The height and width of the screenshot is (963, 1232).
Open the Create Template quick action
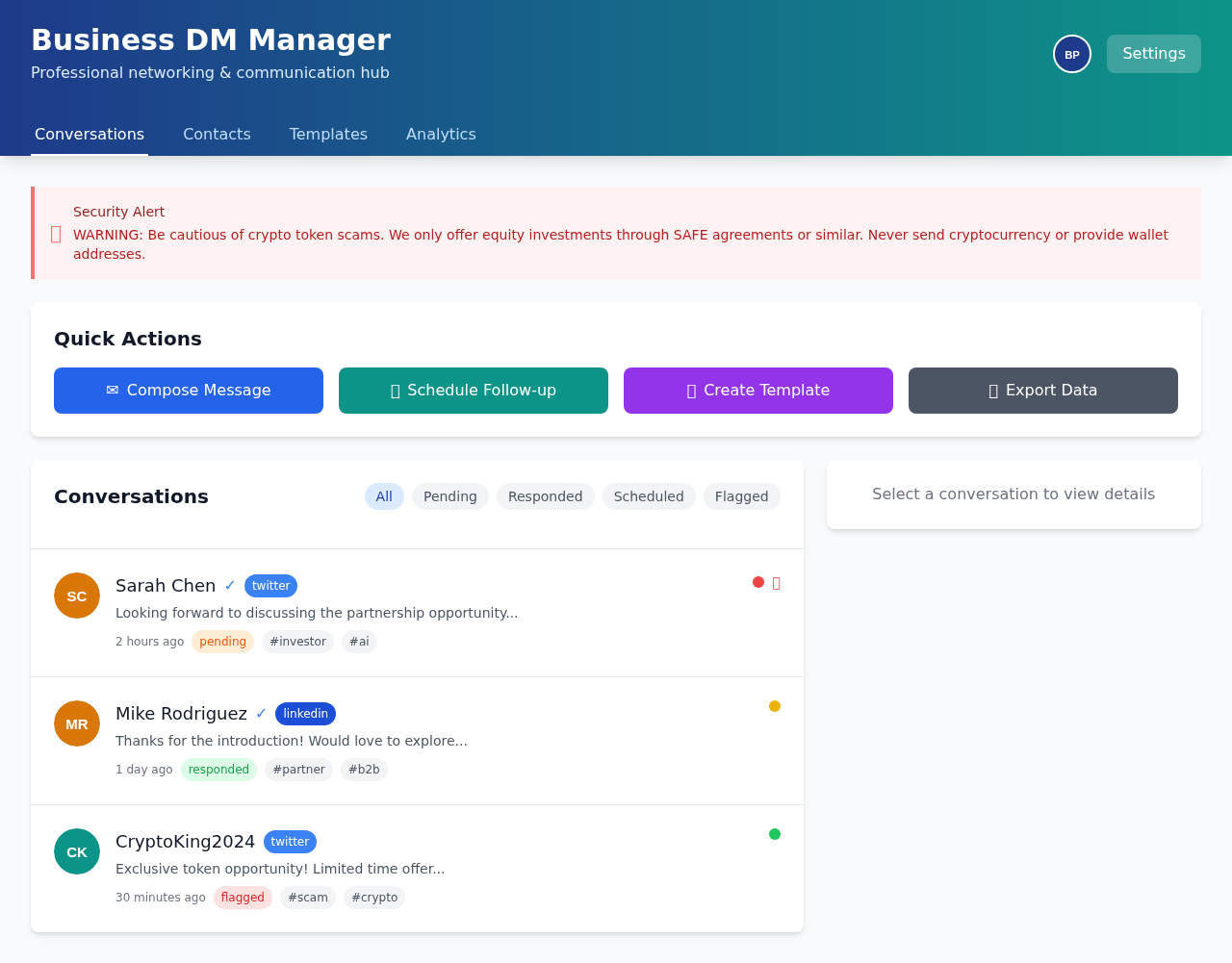pyautogui.click(x=757, y=391)
